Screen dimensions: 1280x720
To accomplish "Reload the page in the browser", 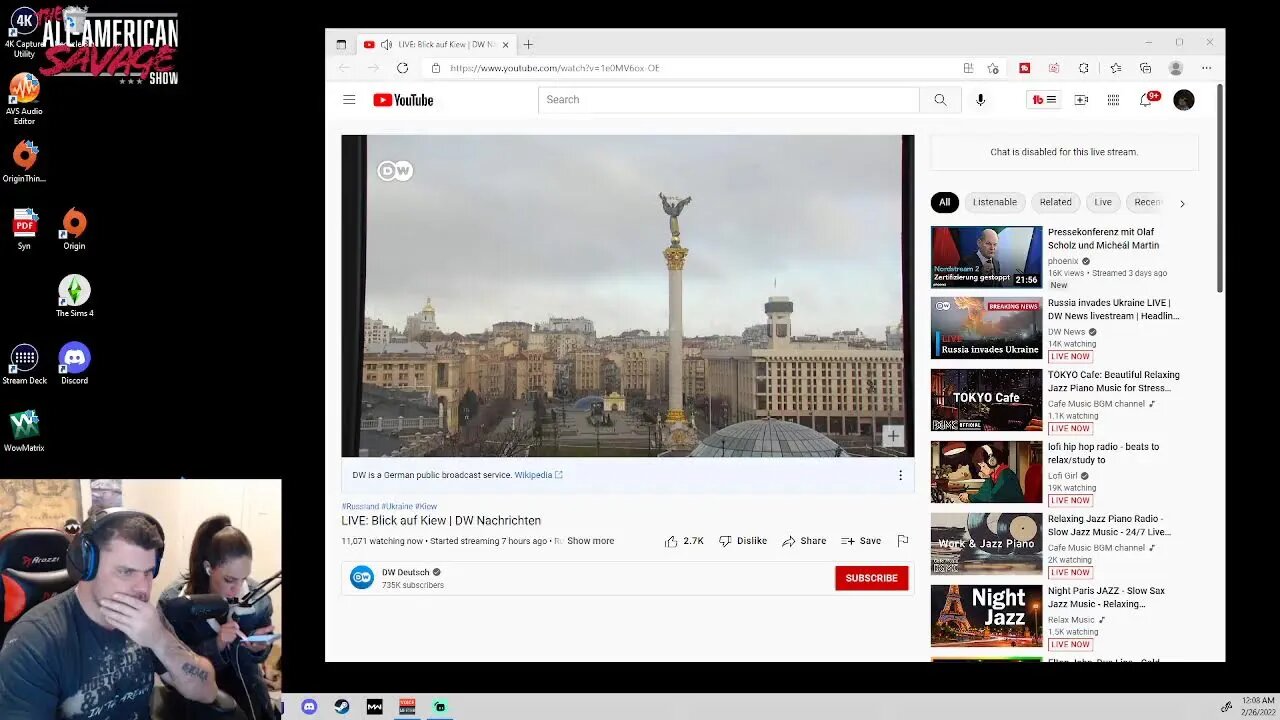I will tap(402, 68).
